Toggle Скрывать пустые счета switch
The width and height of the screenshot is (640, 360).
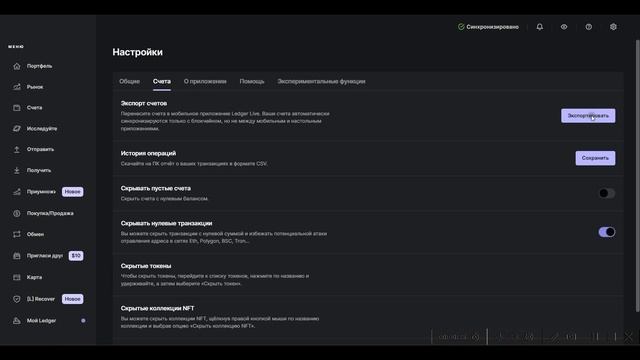pyautogui.click(x=607, y=193)
